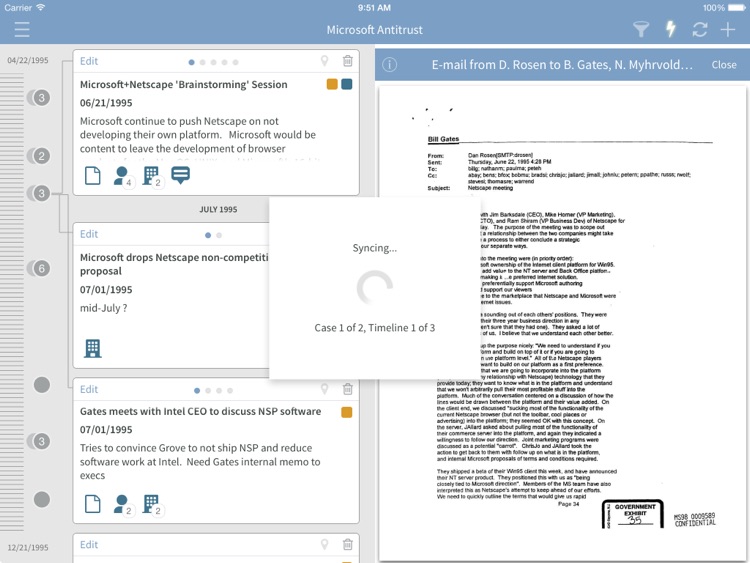Open people icon in Gates meets Intel card
This screenshot has width=750, height=563.
click(x=123, y=505)
